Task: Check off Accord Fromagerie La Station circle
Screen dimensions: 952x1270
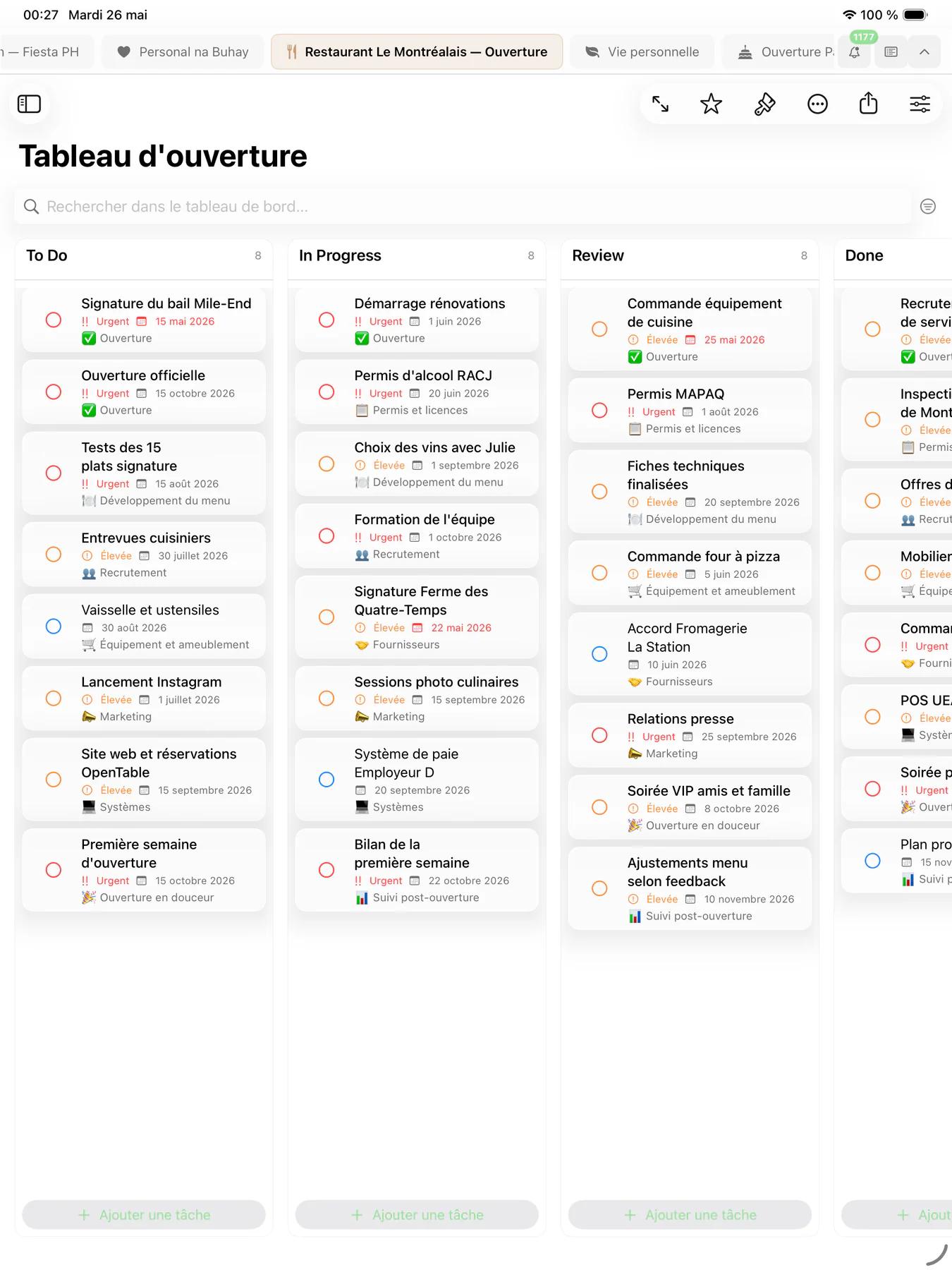Action: [599, 654]
